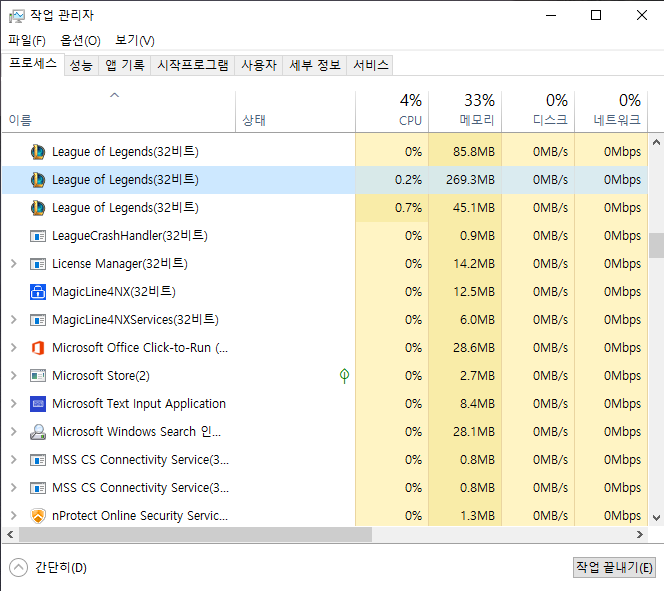Click the nProtect Online Security shield icon

click(38, 515)
